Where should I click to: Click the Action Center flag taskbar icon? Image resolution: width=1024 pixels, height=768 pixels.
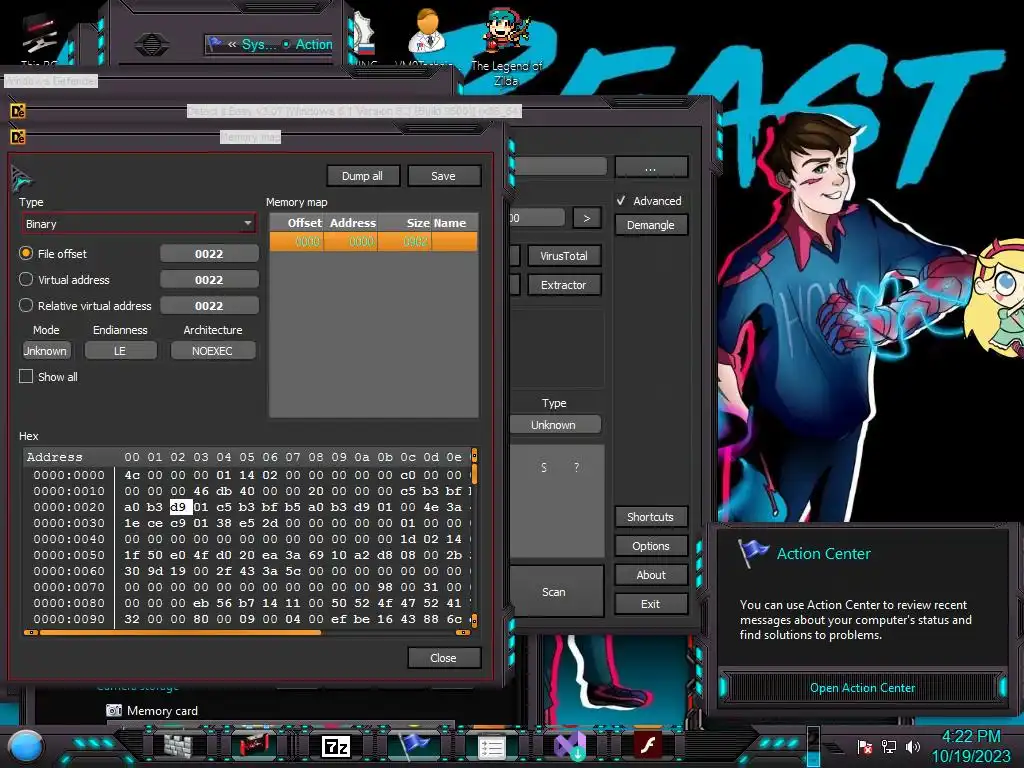pyautogui.click(x=413, y=745)
